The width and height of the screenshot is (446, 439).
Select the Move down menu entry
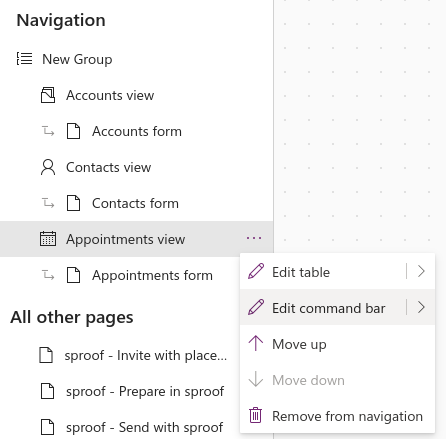point(337,380)
